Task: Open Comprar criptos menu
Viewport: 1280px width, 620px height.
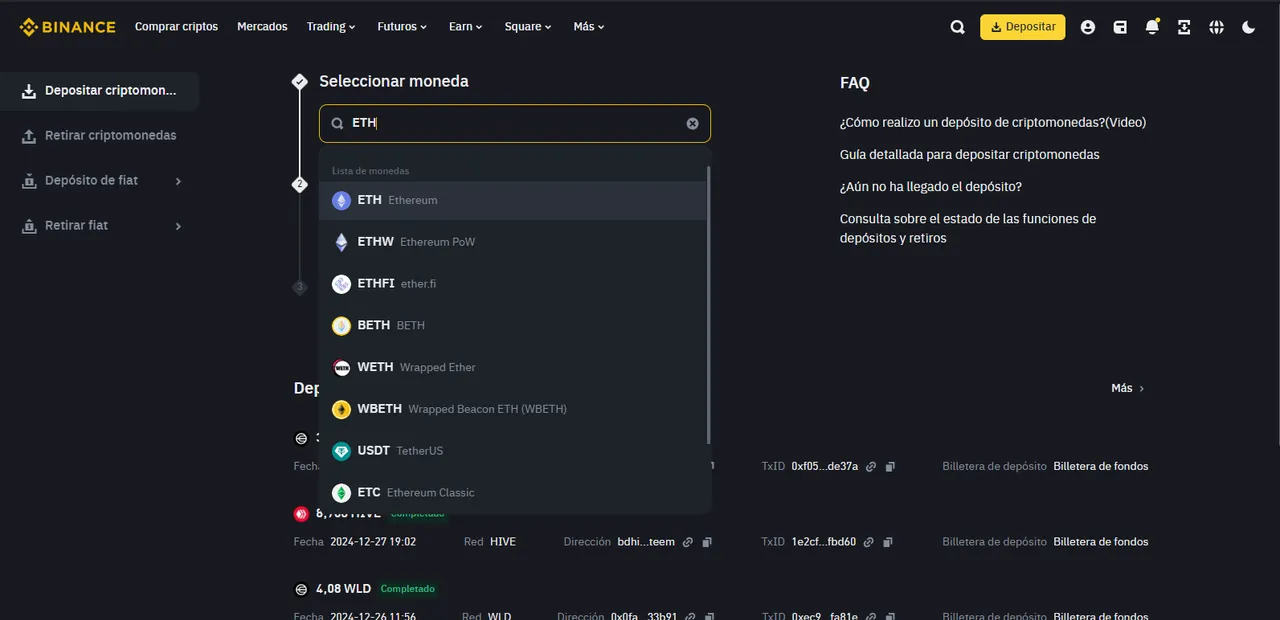Action: pyautogui.click(x=176, y=27)
